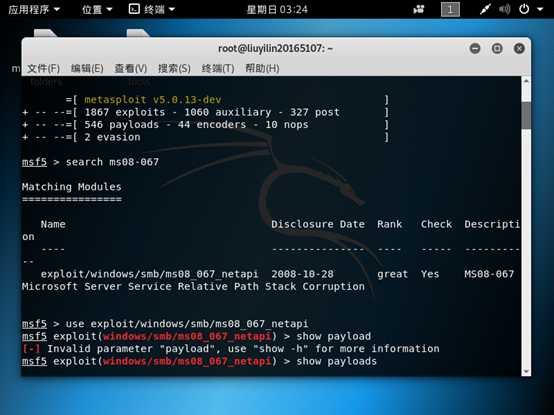Image resolution: width=554 pixels, height=415 pixels.
Task: Close the terminal window
Action: [519, 48]
